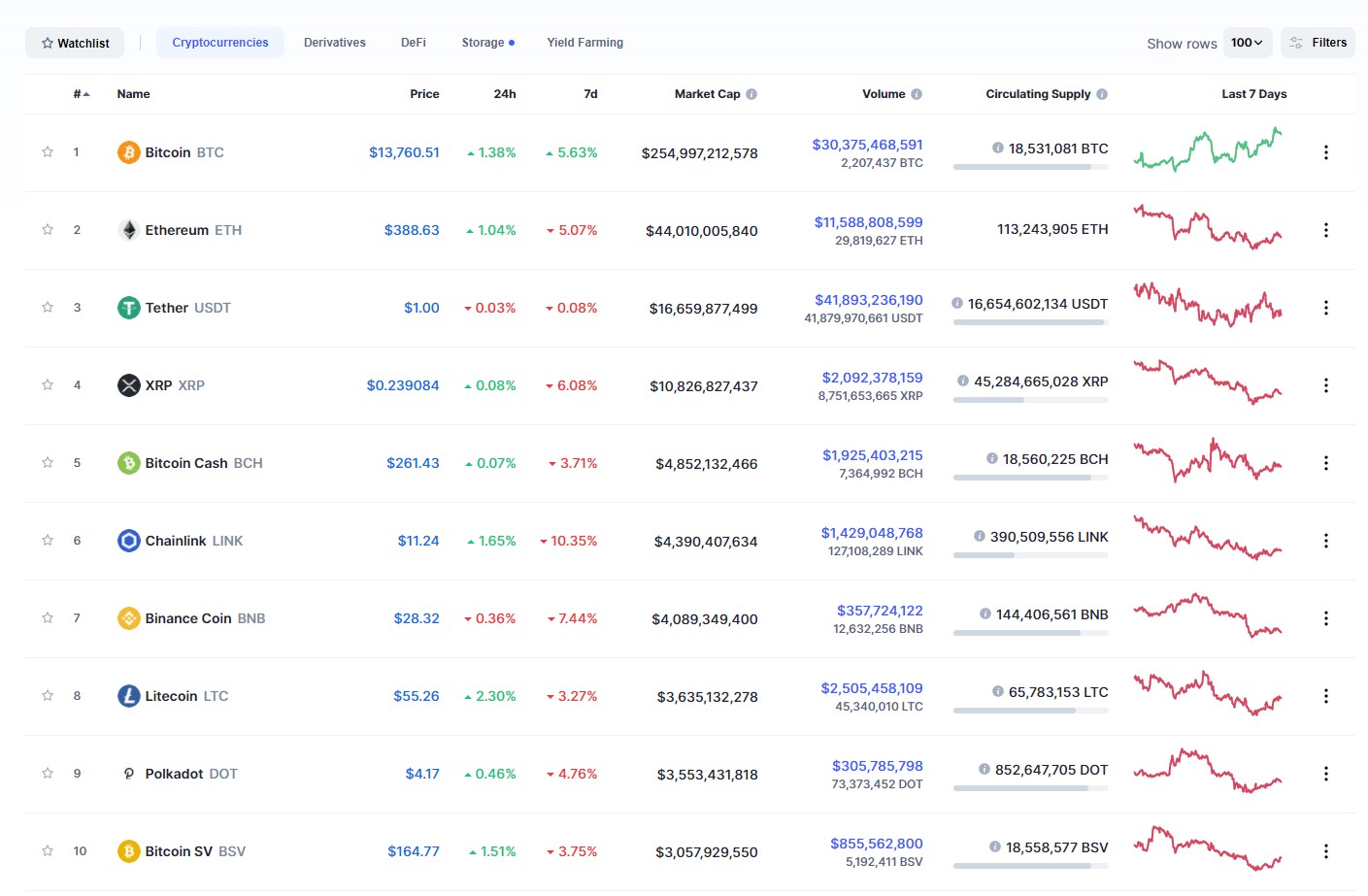This screenshot has width=1368, height=896.
Task: Open Litecoin price link $55.26
Action: click(417, 696)
